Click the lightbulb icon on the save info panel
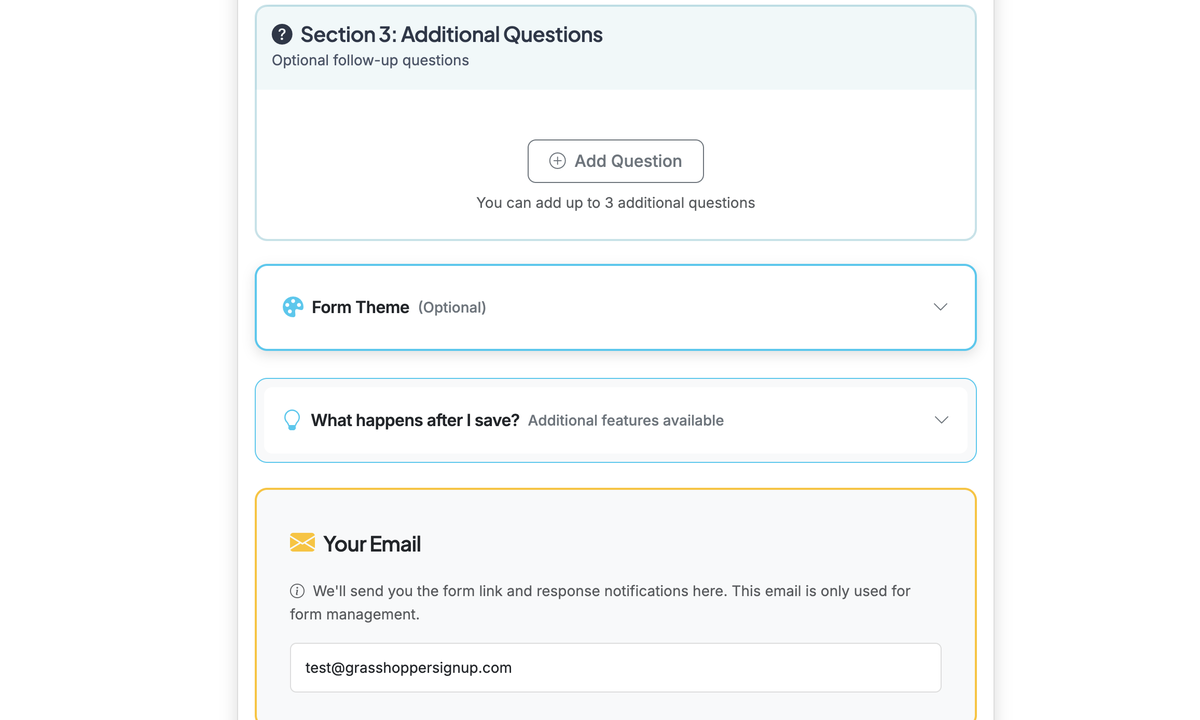The width and height of the screenshot is (1200, 720). click(292, 420)
